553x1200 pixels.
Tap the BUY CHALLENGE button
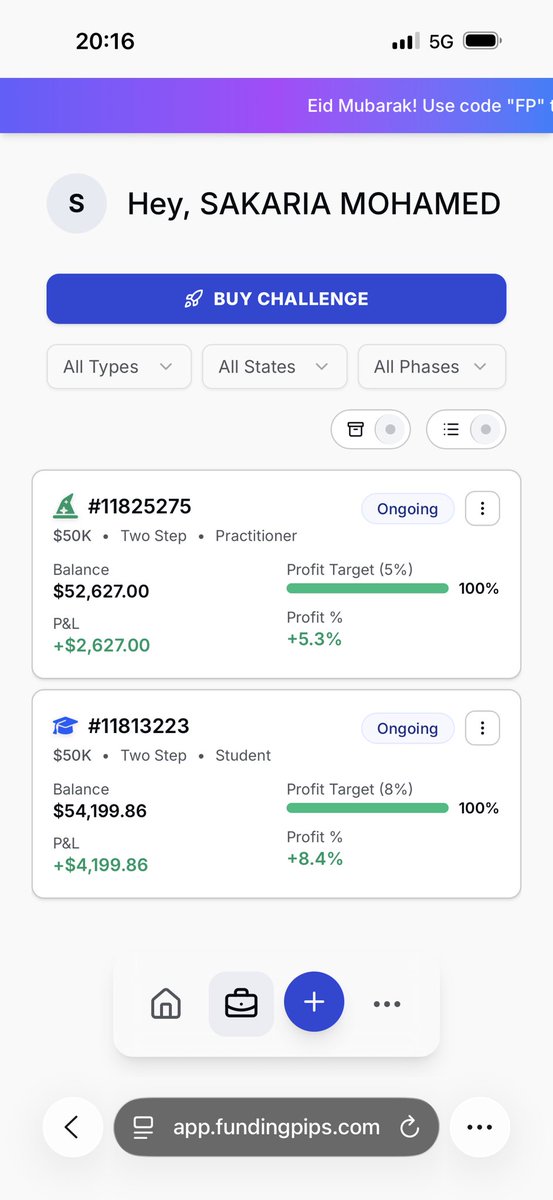(276, 299)
